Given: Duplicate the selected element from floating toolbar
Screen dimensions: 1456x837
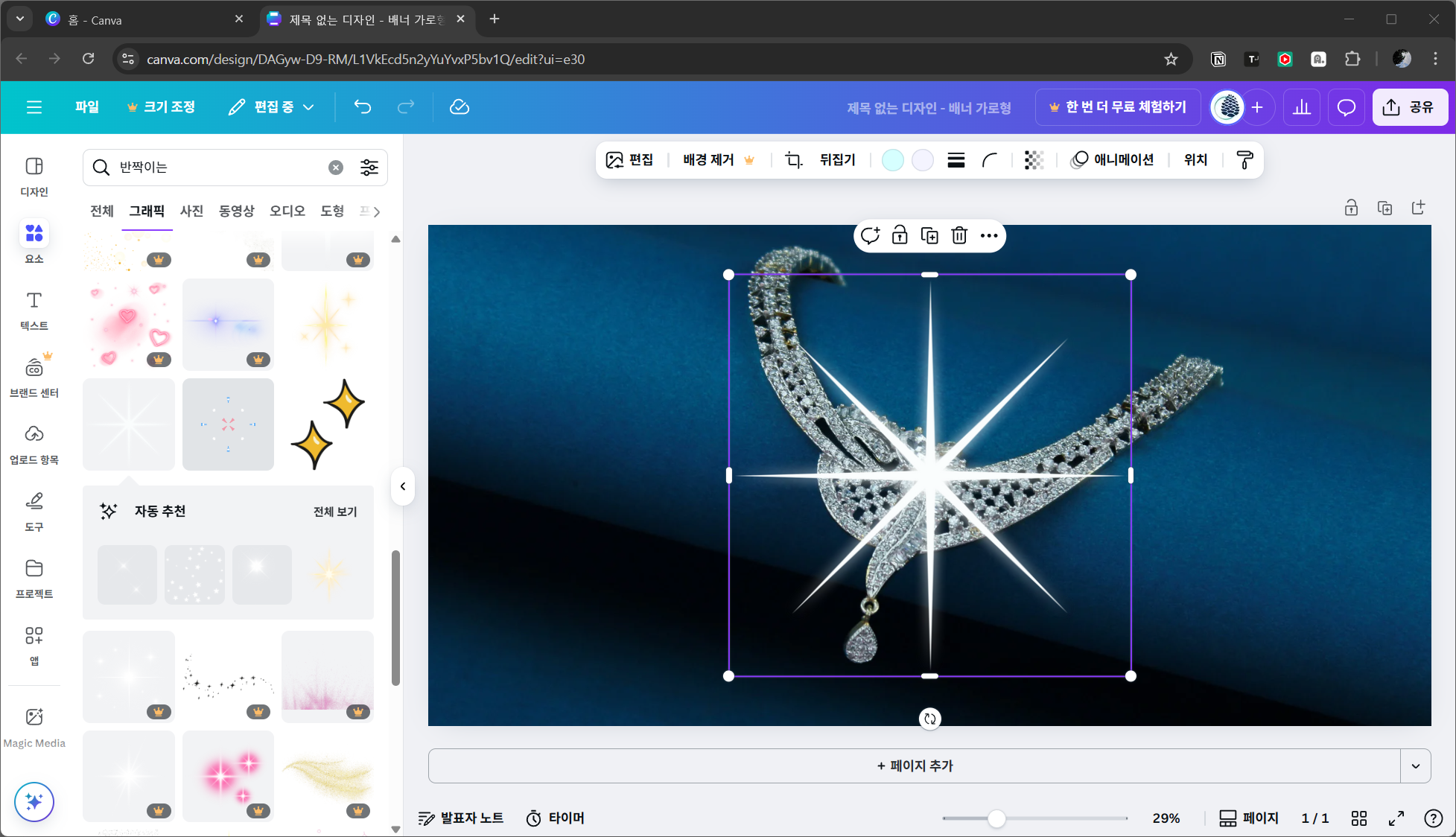Looking at the screenshot, I should [929, 236].
